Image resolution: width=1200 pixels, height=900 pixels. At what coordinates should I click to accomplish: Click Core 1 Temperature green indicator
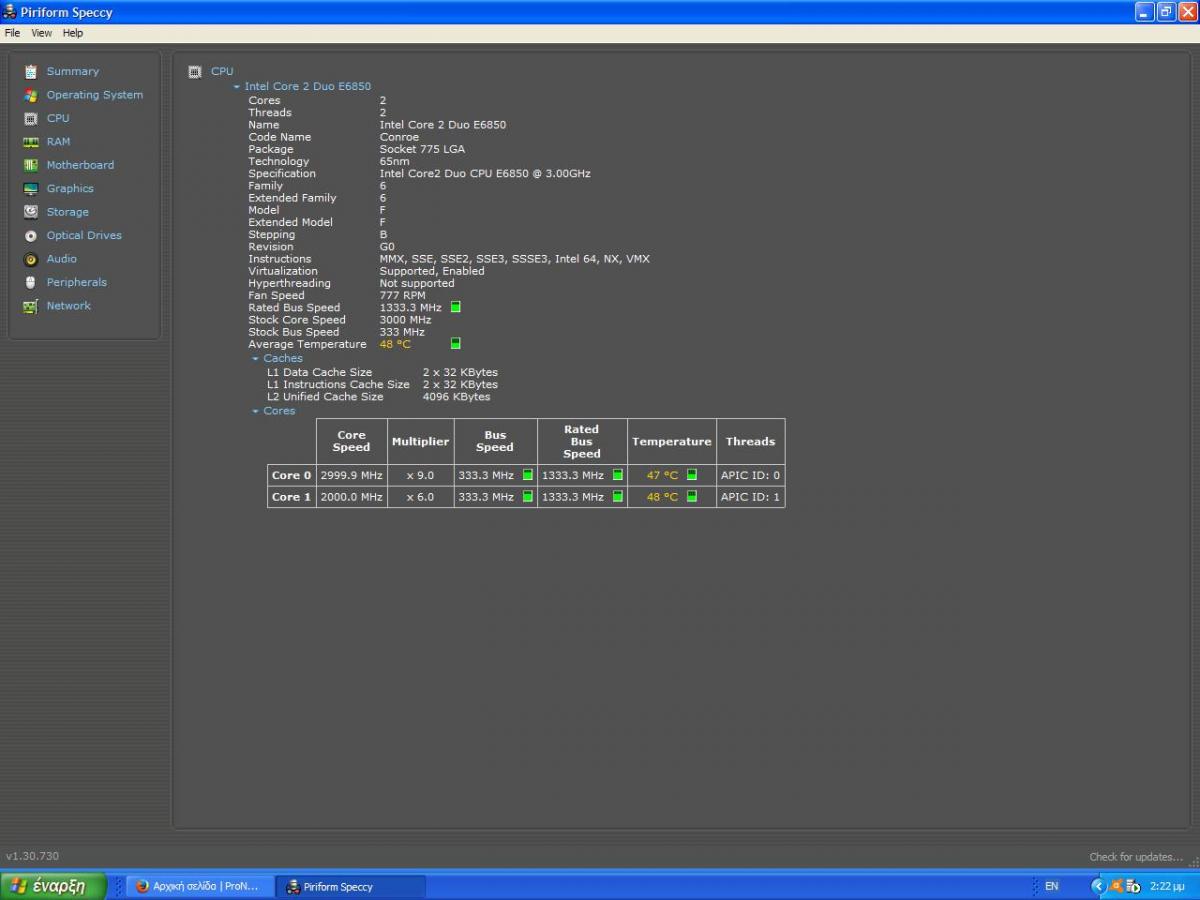(x=691, y=497)
